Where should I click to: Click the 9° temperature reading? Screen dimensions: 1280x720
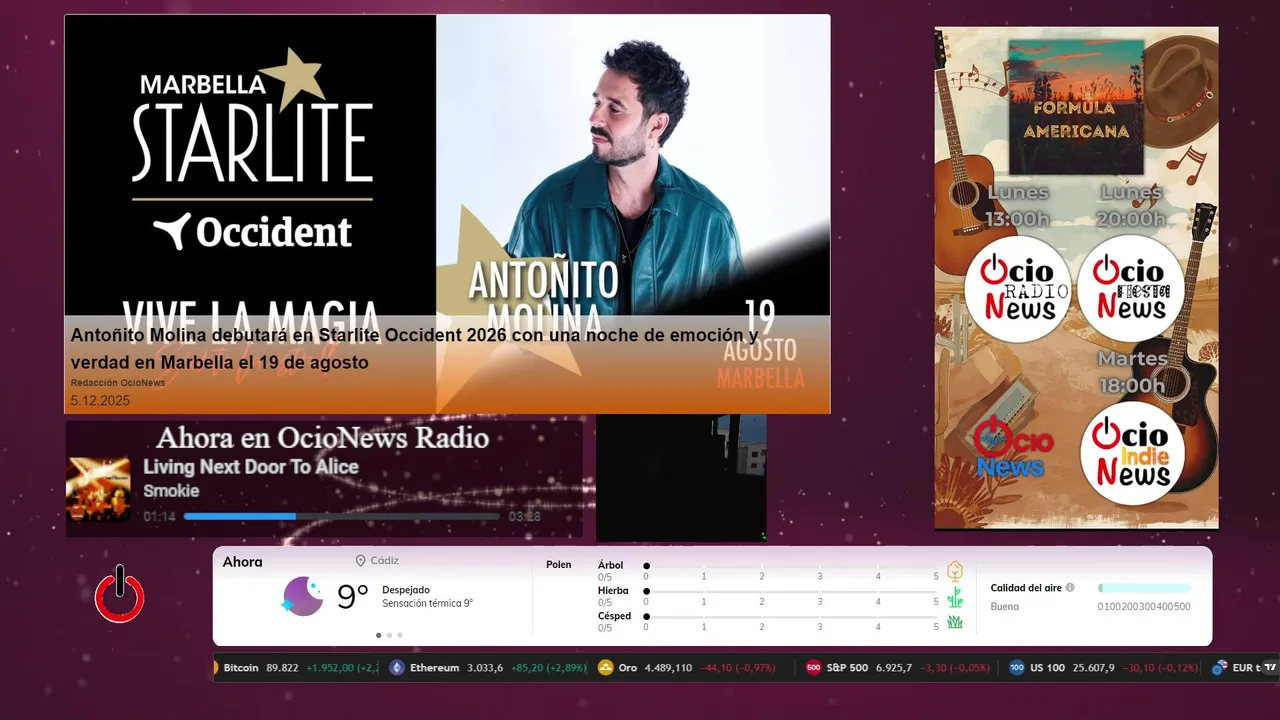(x=352, y=597)
